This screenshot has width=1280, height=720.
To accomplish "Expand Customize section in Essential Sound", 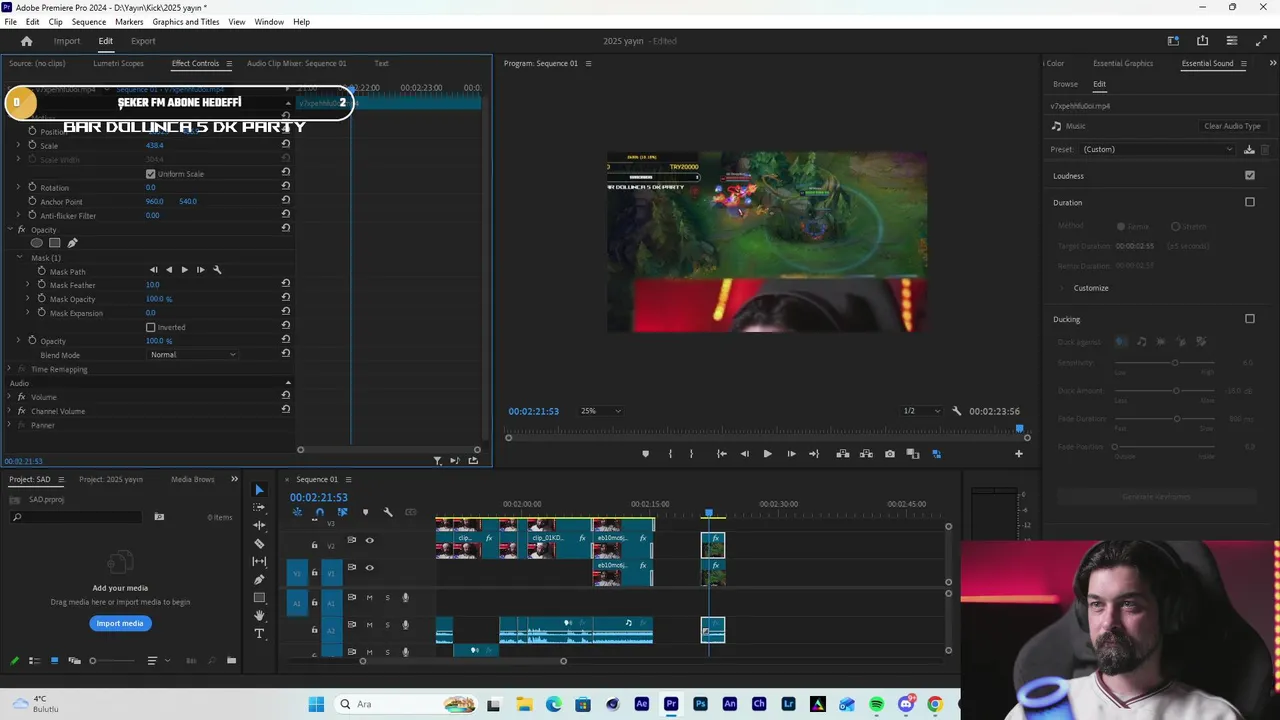I will click(1063, 288).
